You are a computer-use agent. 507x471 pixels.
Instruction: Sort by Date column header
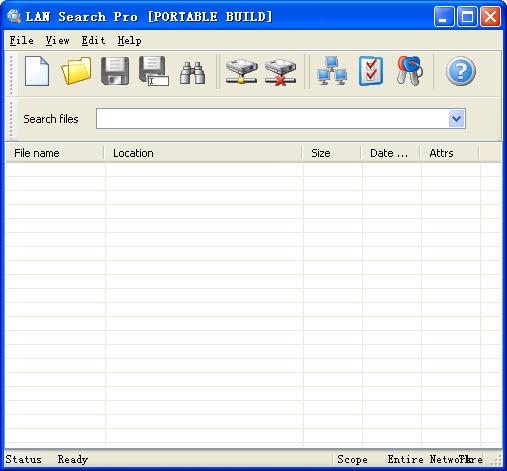click(391, 153)
